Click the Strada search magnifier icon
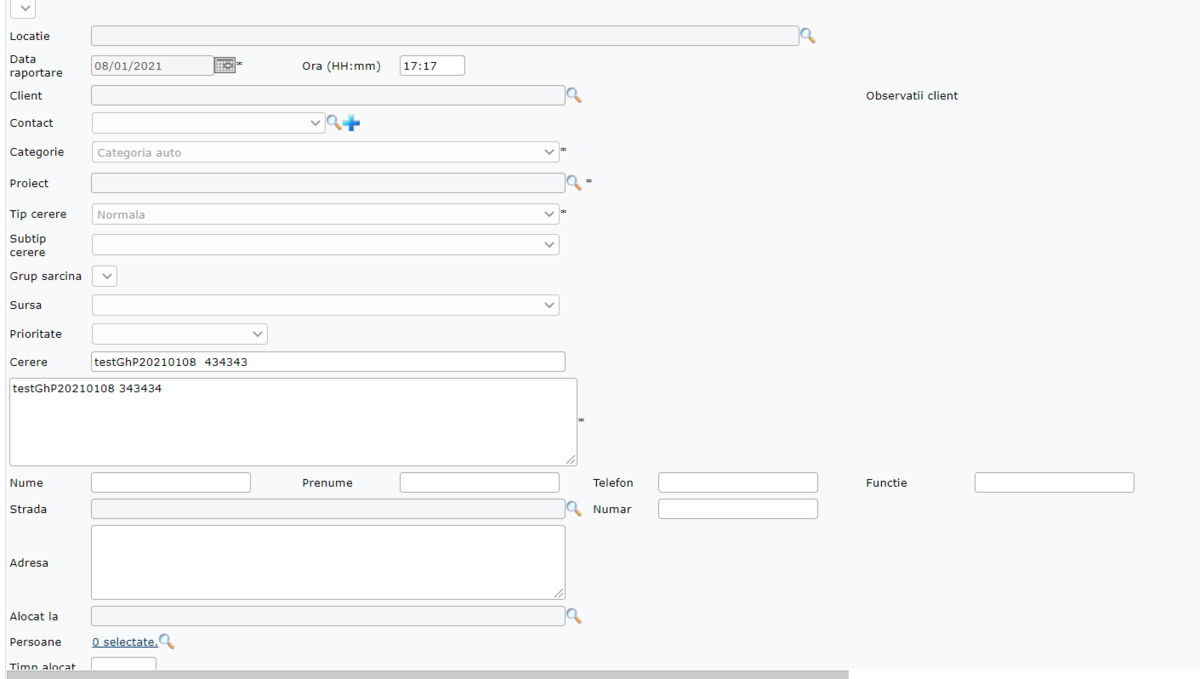This screenshot has height=679, width=1200. pos(574,508)
